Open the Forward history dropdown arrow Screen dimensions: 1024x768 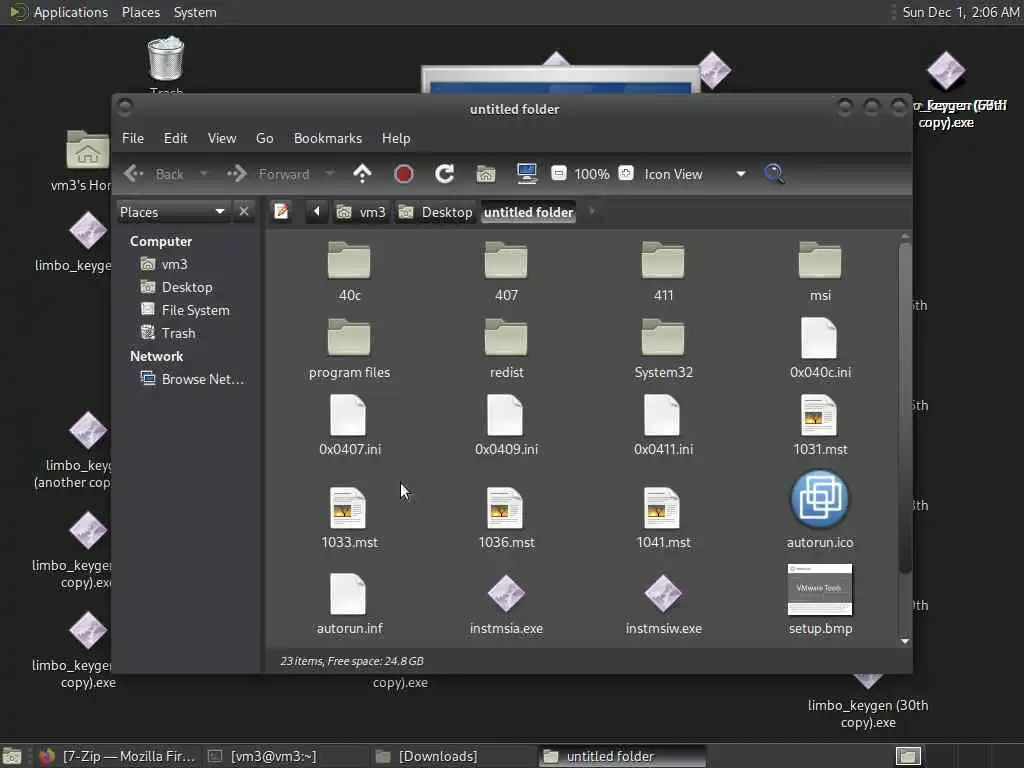(x=330, y=174)
